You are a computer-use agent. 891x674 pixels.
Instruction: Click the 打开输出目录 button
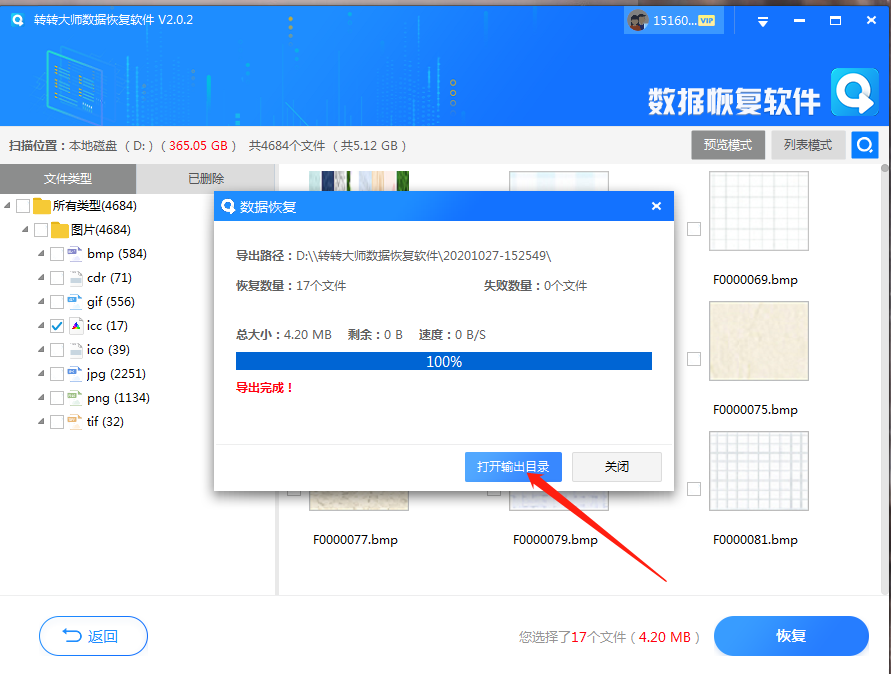pyautogui.click(x=513, y=466)
